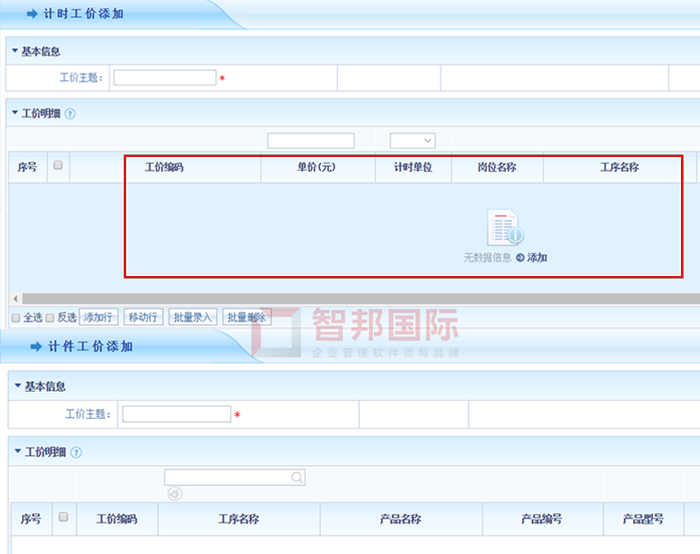Collapse the upper 基本信息 section
This screenshot has width=700, height=554.
pyautogui.click(x=14, y=50)
